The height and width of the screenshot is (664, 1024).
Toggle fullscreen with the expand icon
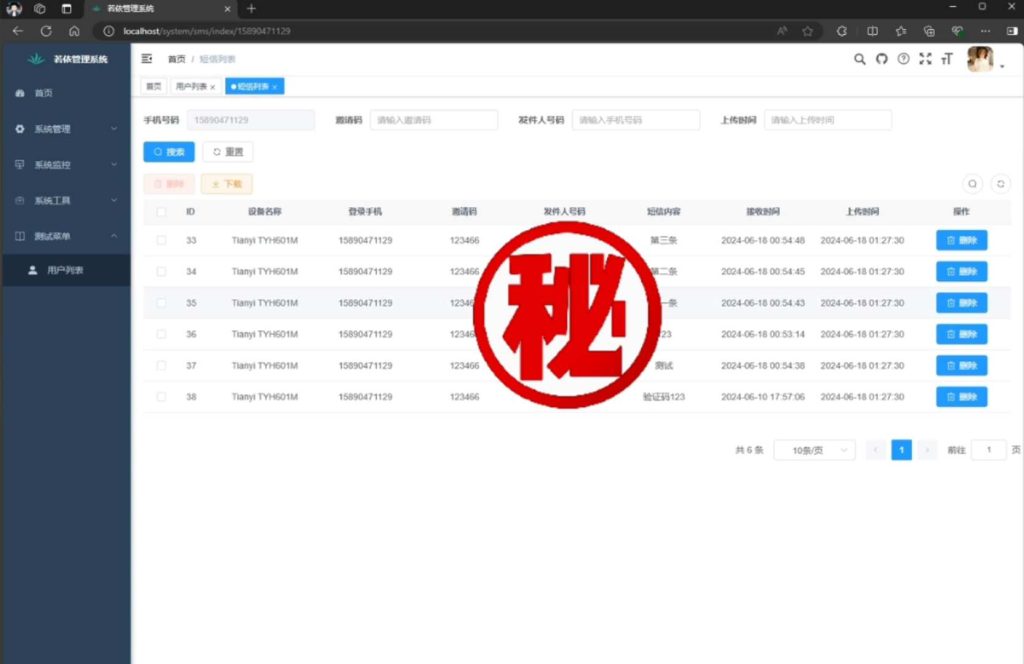click(925, 59)
